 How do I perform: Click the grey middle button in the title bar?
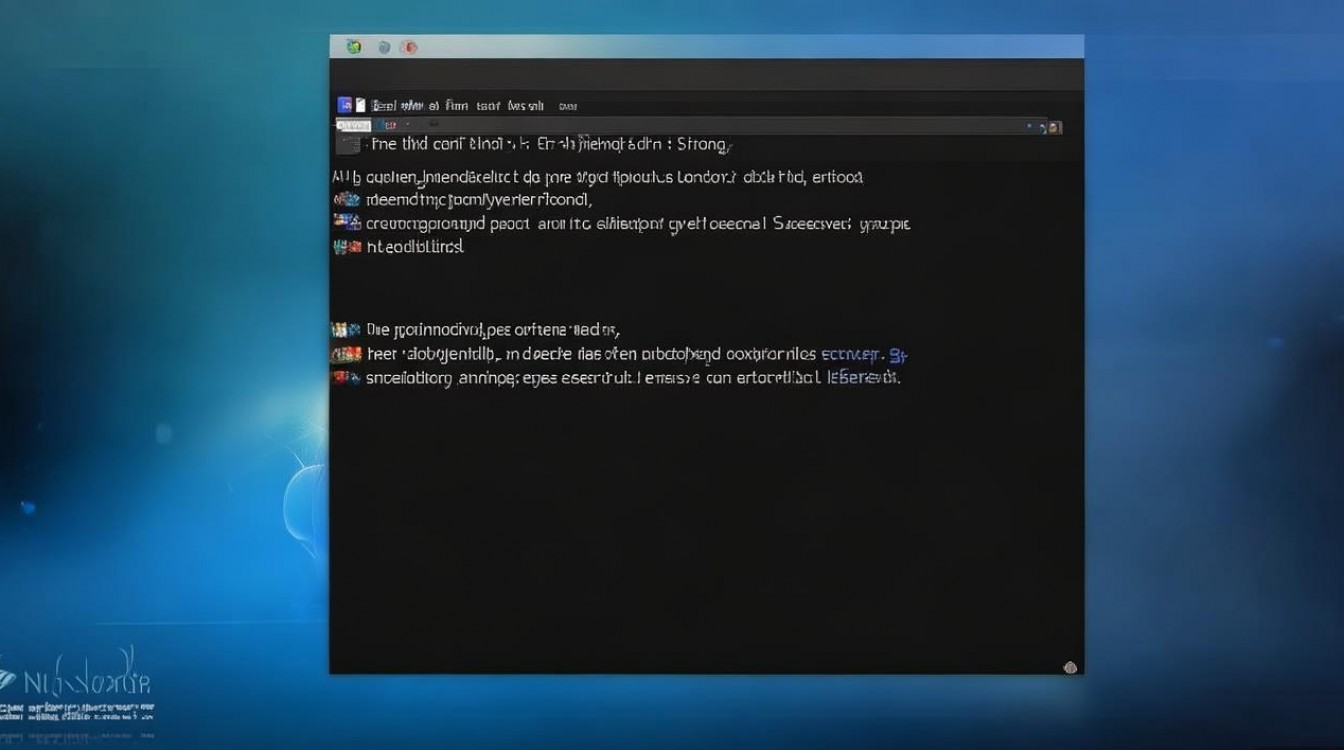tap(383, 47)
